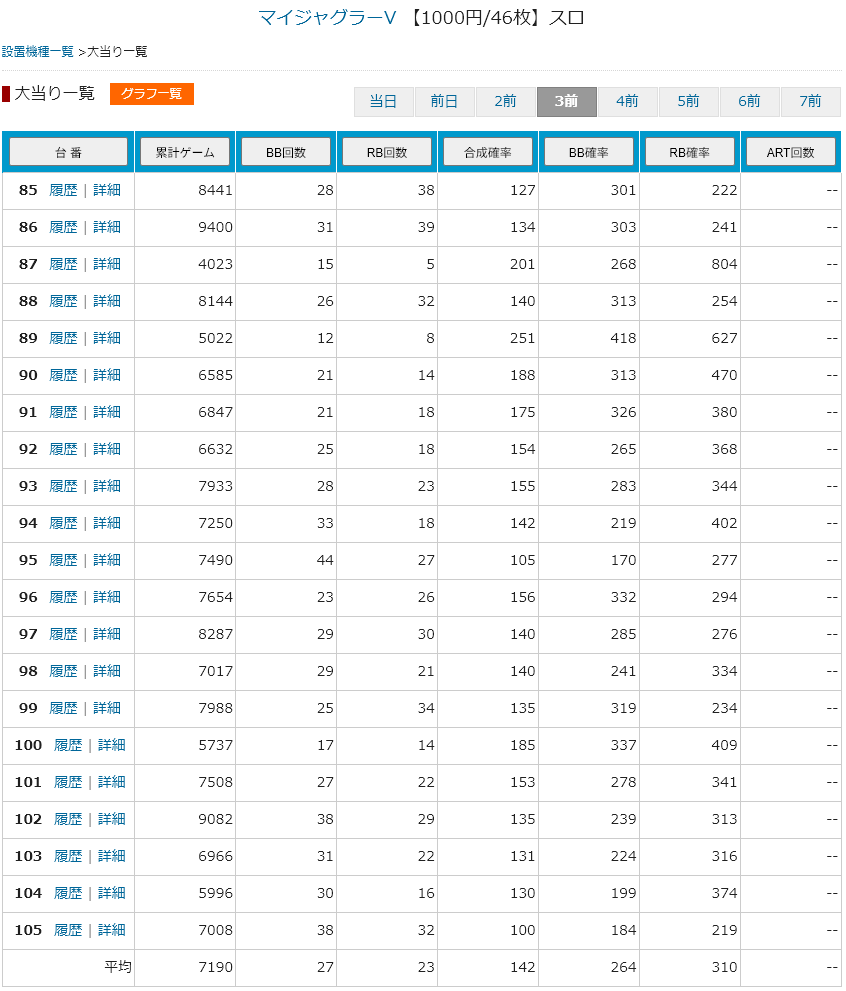Screen dimensions: 846x991
Task: Select the 7前 day tab
Action: point(811,101)
